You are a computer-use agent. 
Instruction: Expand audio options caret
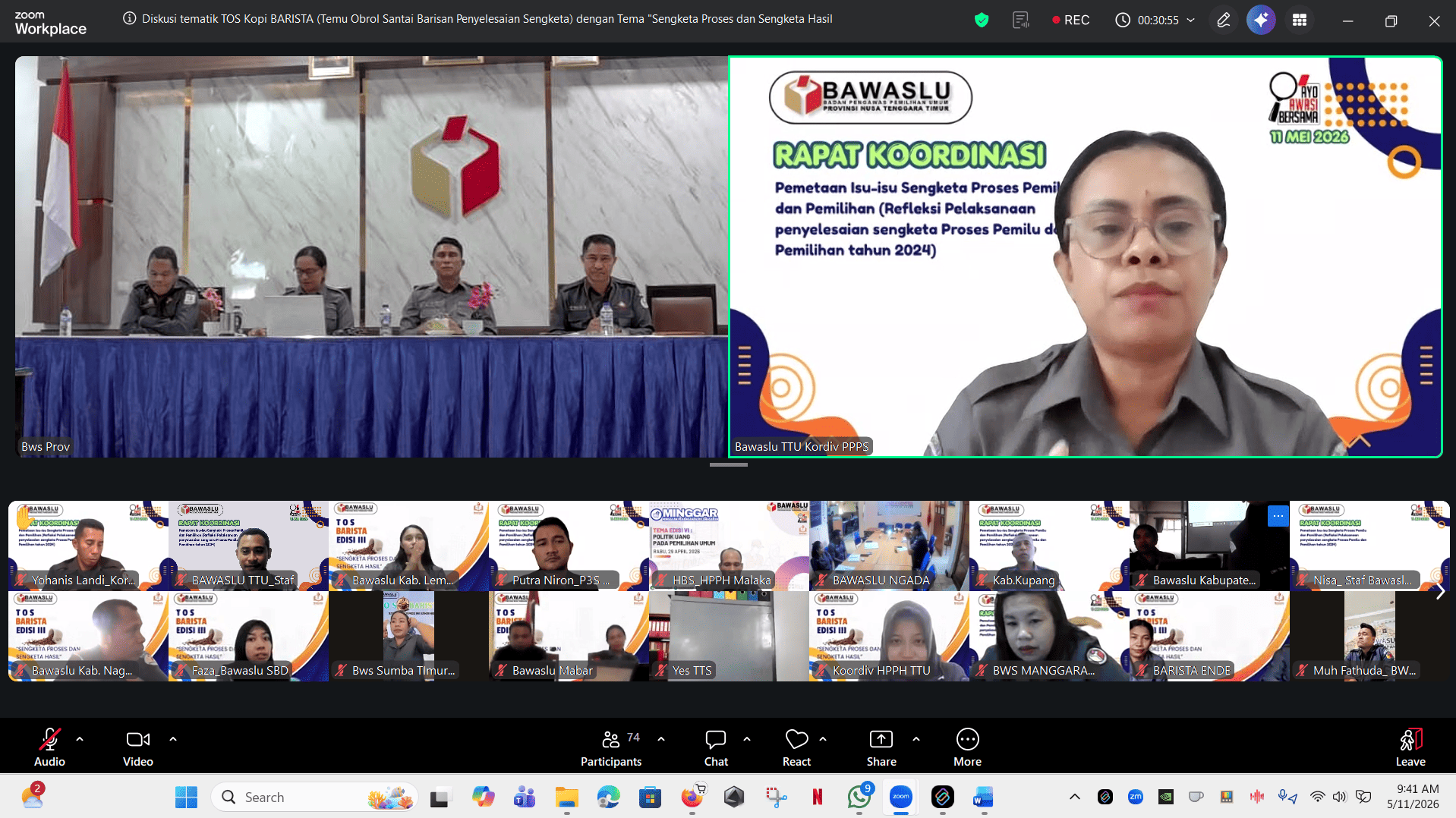point(80,738)
